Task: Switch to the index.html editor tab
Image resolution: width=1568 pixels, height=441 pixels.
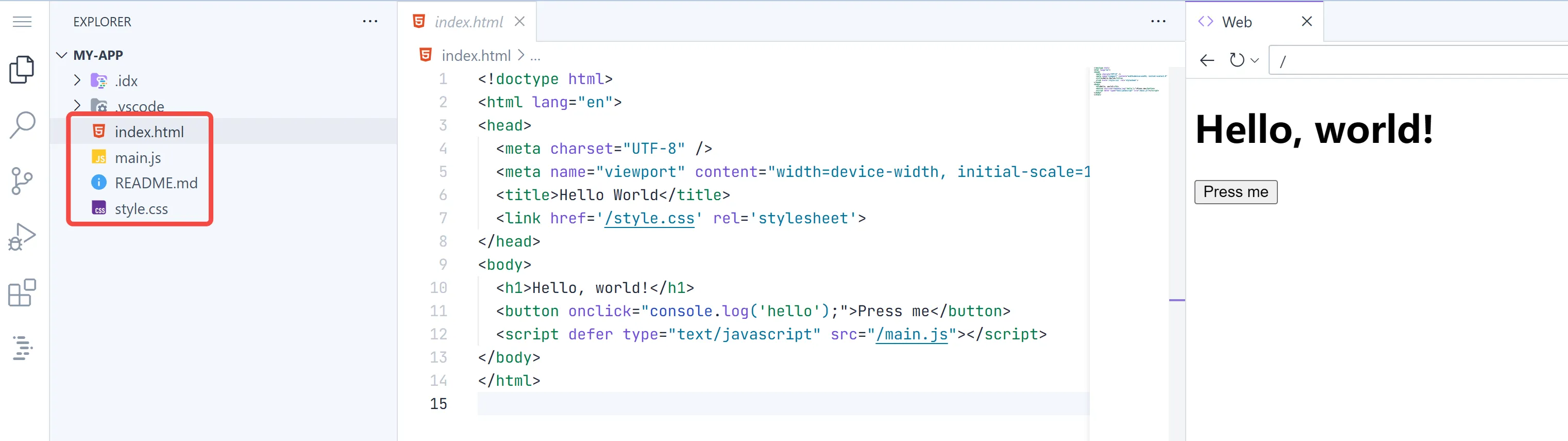Action: point(467,22)
